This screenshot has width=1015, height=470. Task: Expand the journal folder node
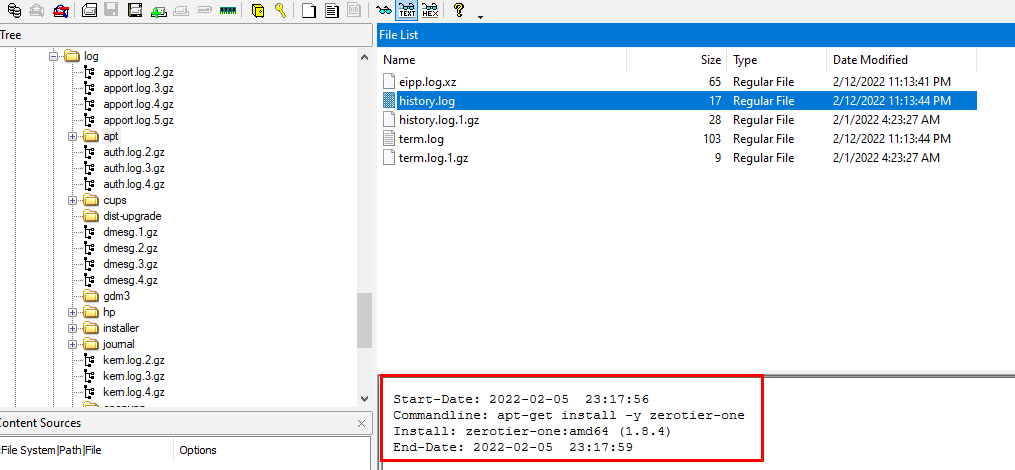[x=72, y=344]
